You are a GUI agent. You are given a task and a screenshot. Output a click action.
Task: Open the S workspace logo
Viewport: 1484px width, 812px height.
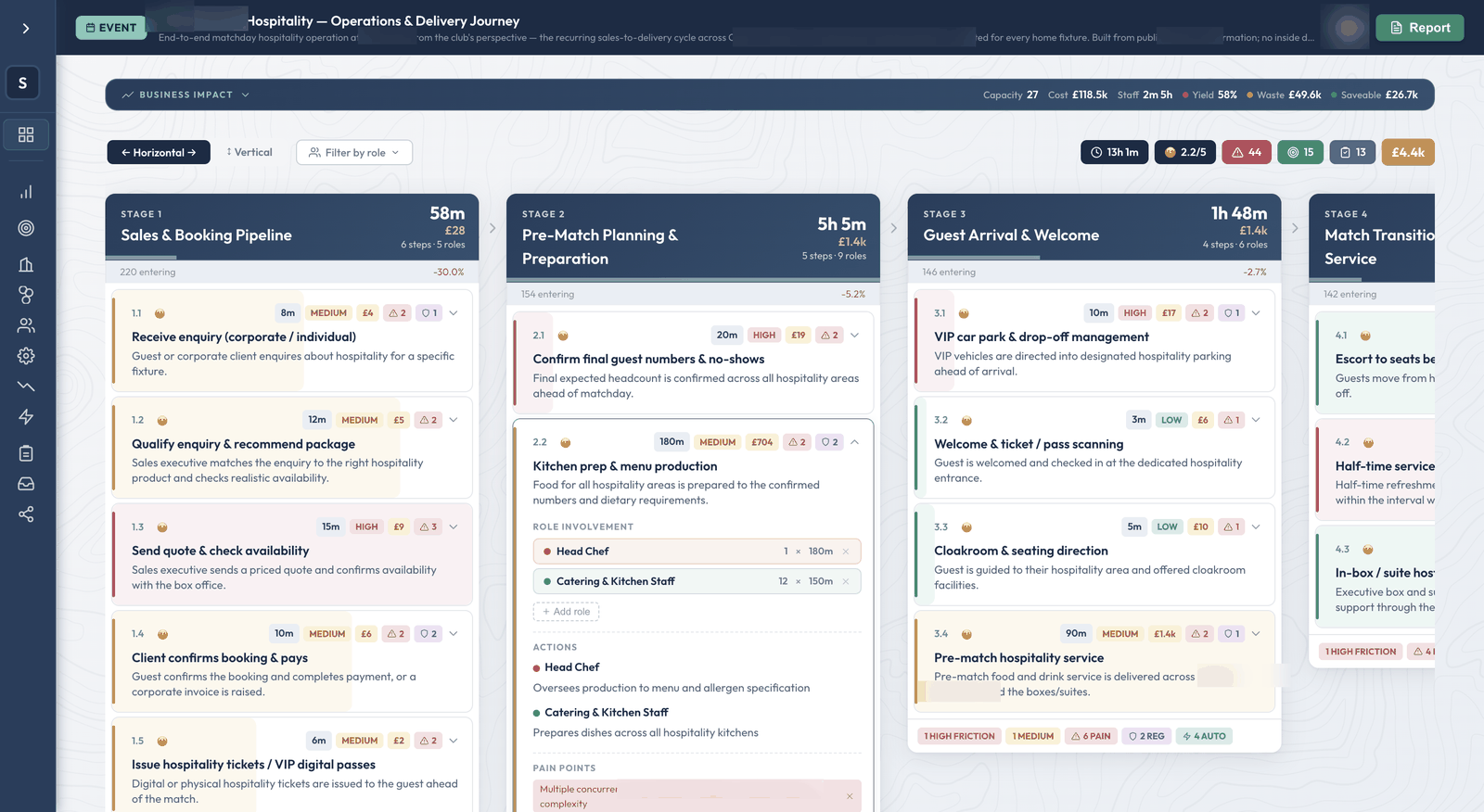23,83
